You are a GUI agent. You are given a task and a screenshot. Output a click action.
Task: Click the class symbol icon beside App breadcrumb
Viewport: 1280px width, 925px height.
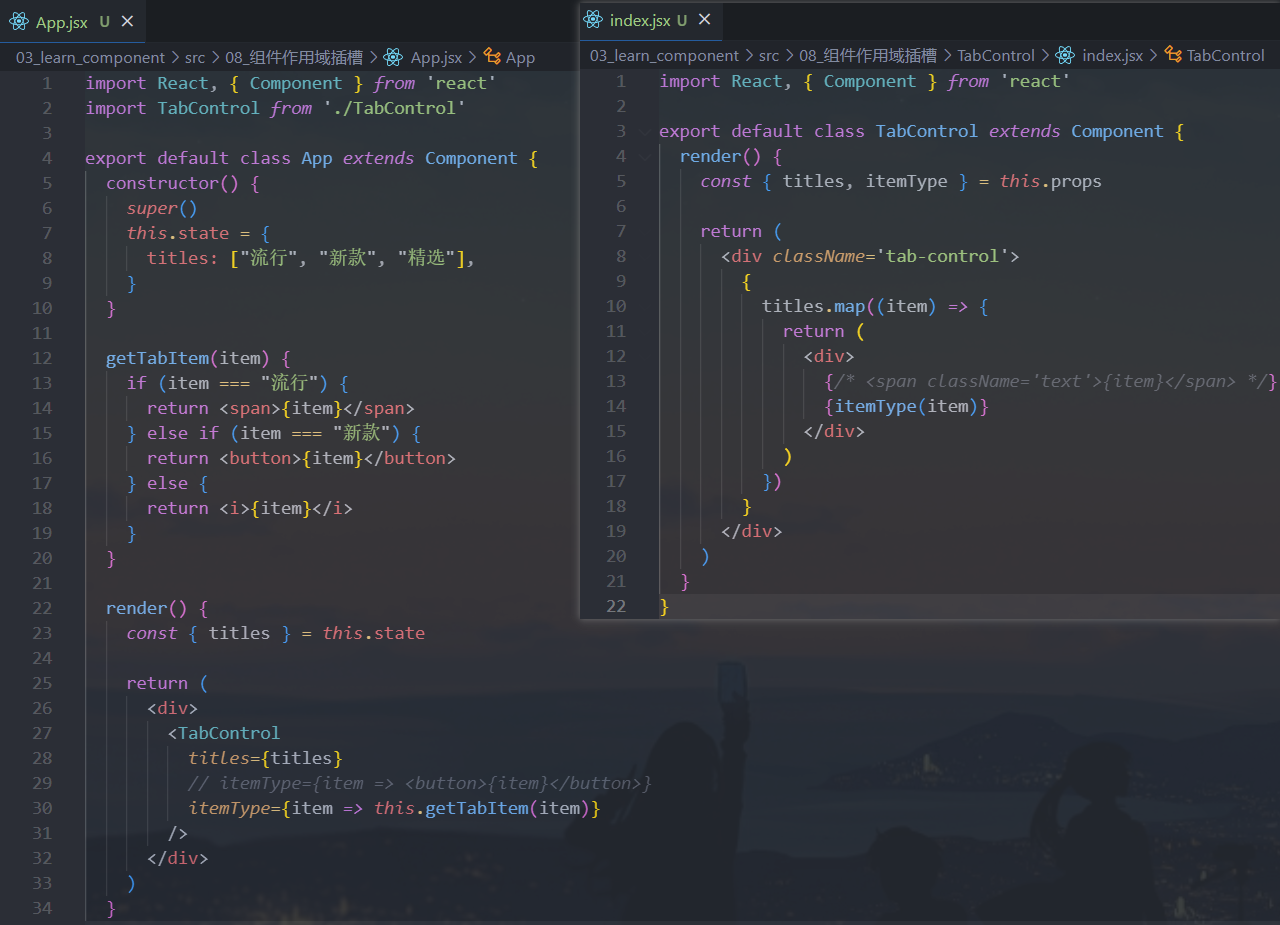point(492,58)
